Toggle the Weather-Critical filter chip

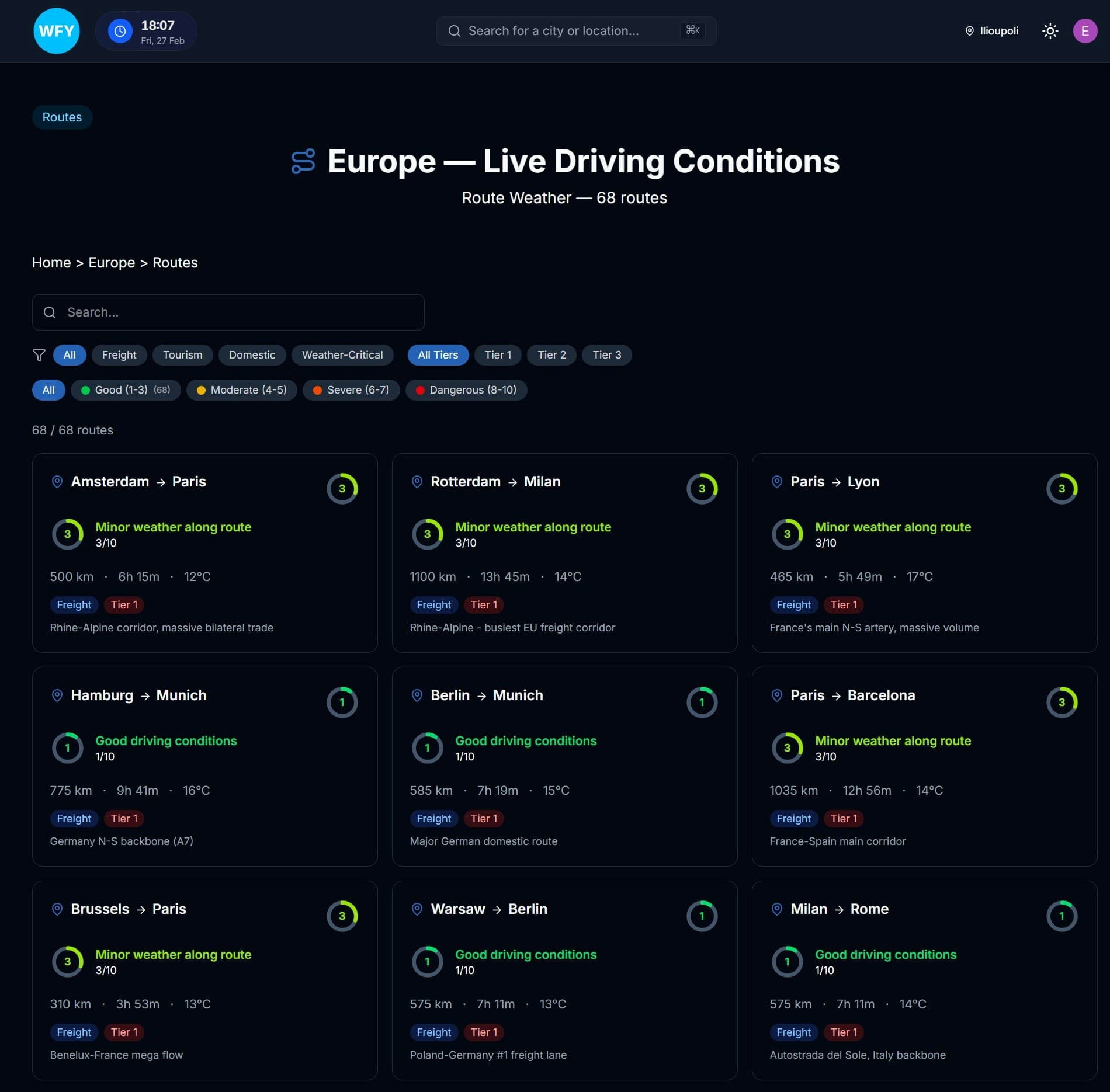(x=342, y=355)
